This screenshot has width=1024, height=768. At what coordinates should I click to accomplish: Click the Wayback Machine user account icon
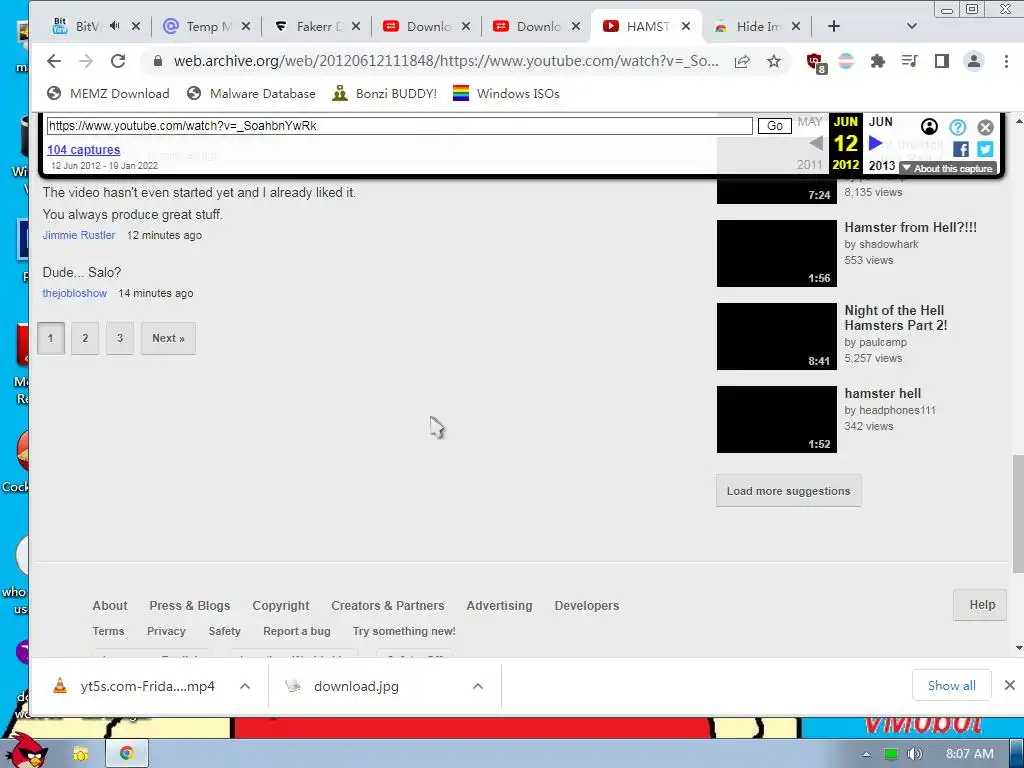click(929, 127)
